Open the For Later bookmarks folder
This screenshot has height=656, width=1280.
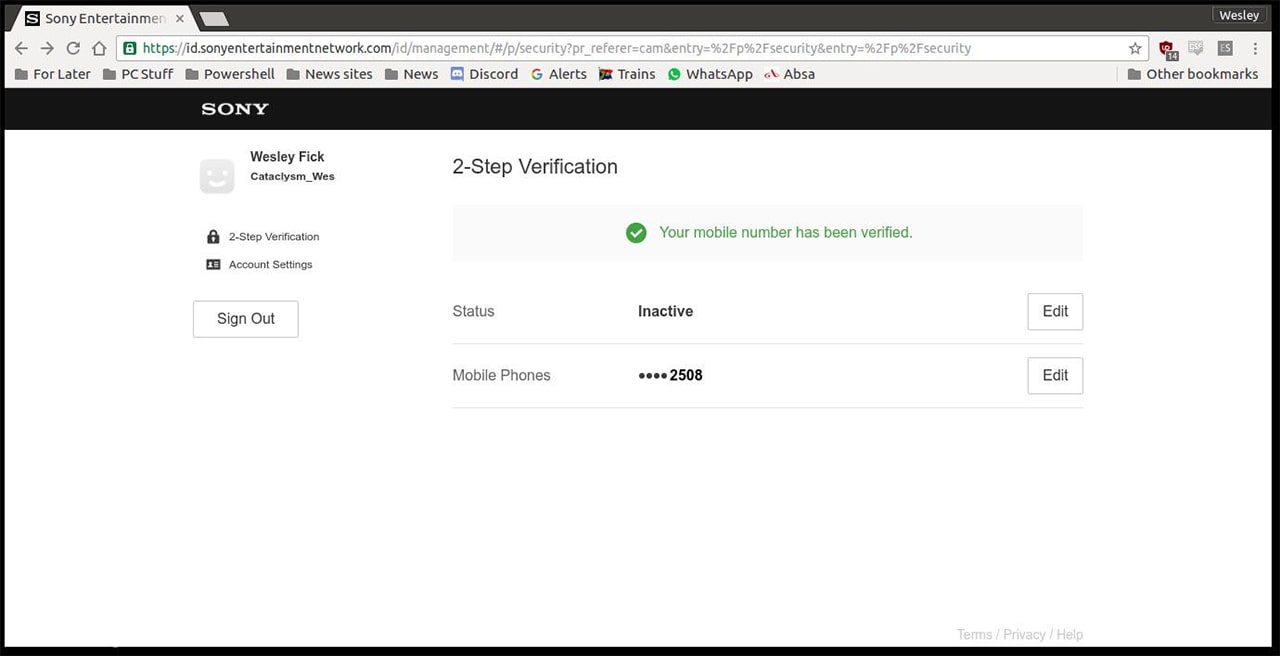[x=53, y=74]
